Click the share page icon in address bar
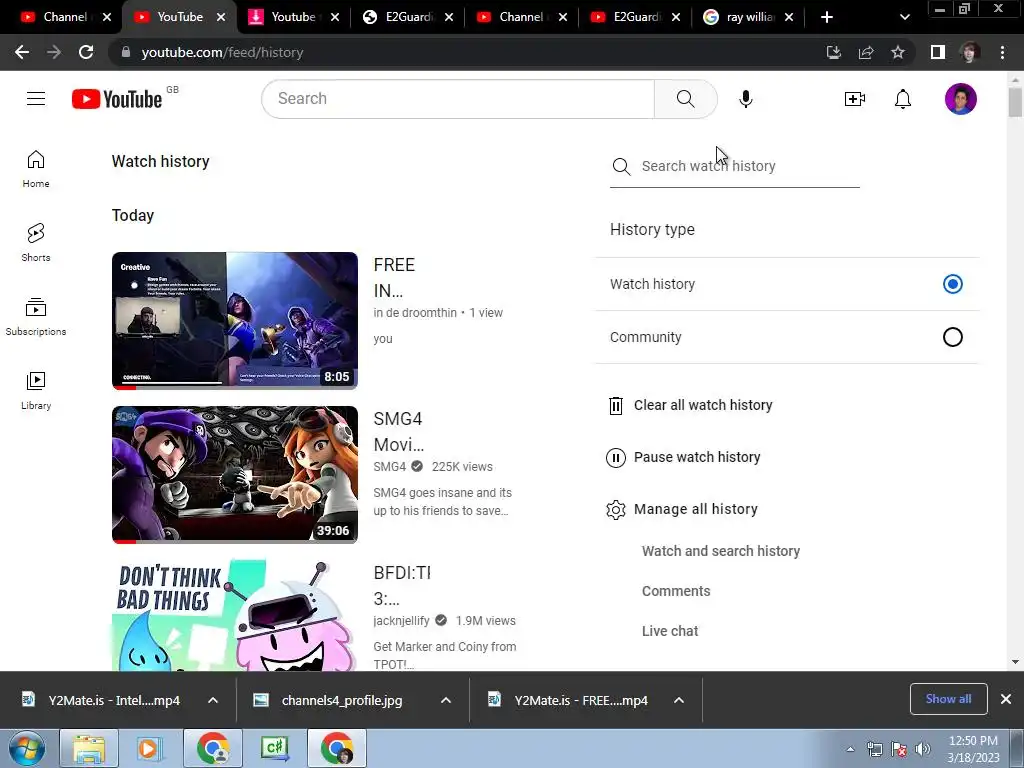Image resolution: width=1024 pixels, height=768 pixels. 866,52
